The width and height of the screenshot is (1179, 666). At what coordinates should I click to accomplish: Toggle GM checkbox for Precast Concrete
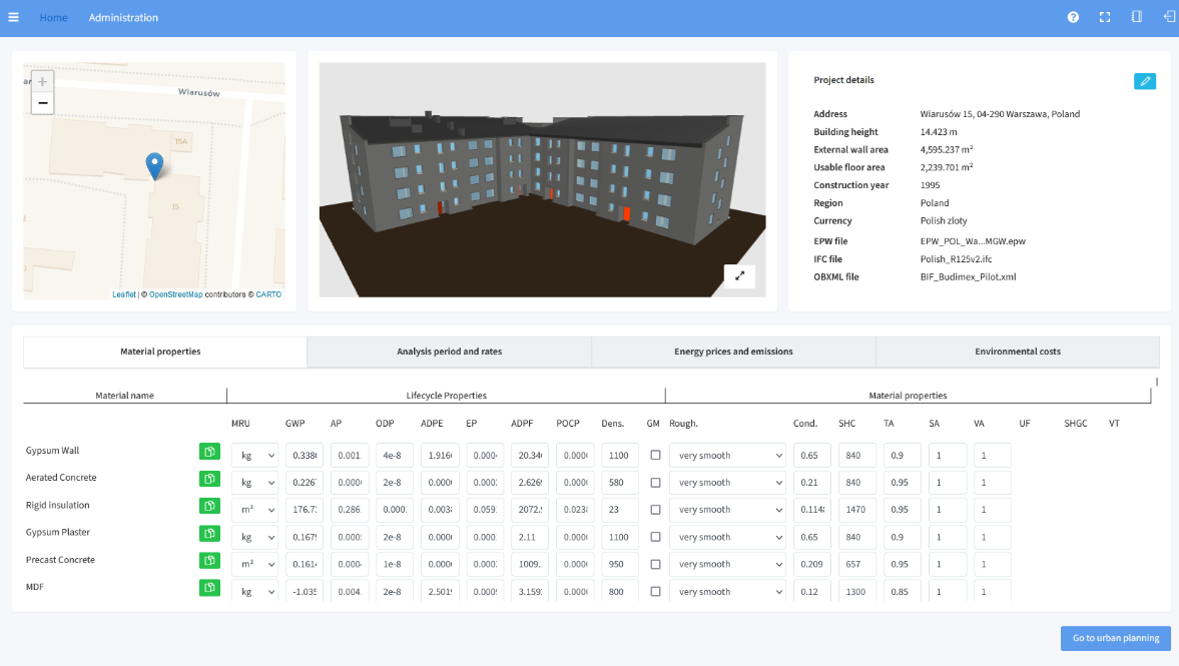pos(656,565)
